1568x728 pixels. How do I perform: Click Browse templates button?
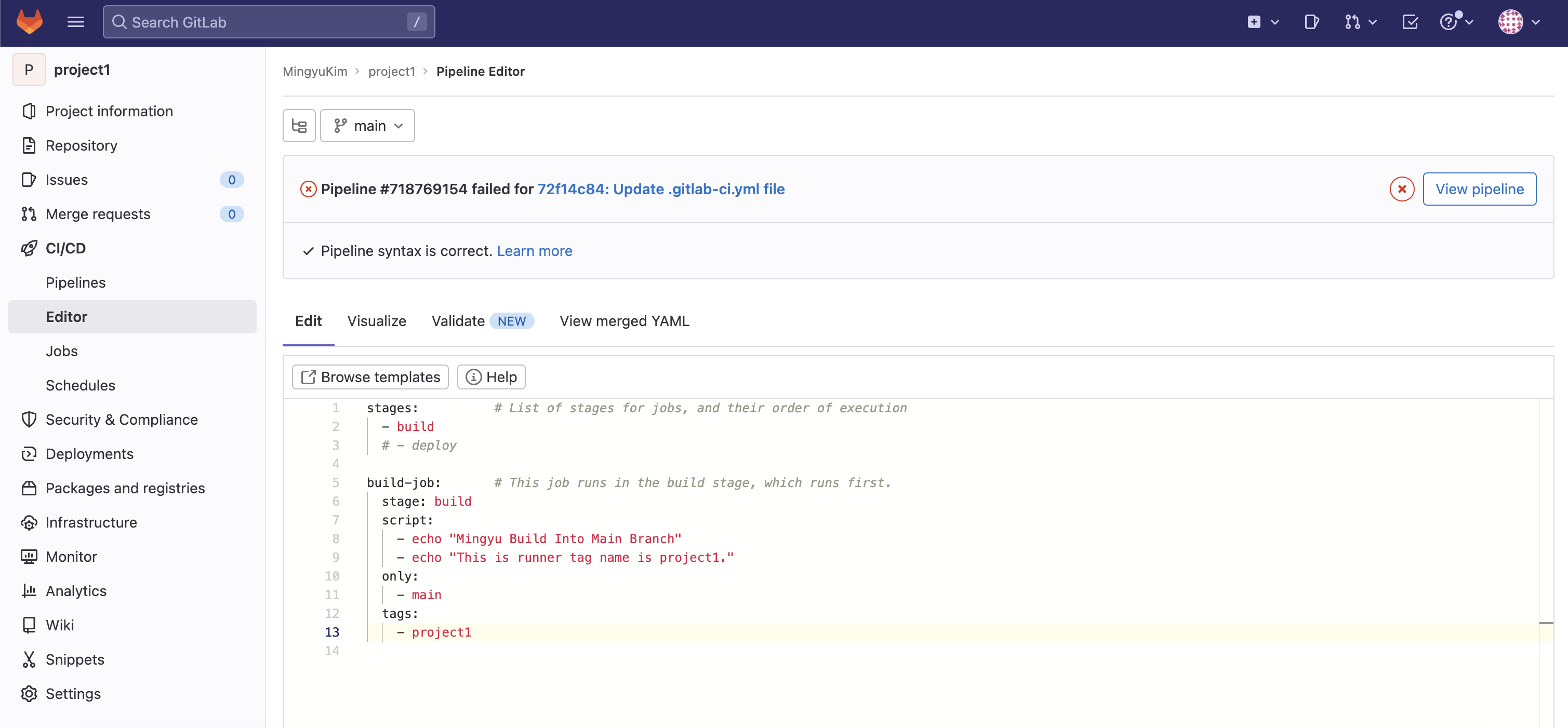(370, 377)
